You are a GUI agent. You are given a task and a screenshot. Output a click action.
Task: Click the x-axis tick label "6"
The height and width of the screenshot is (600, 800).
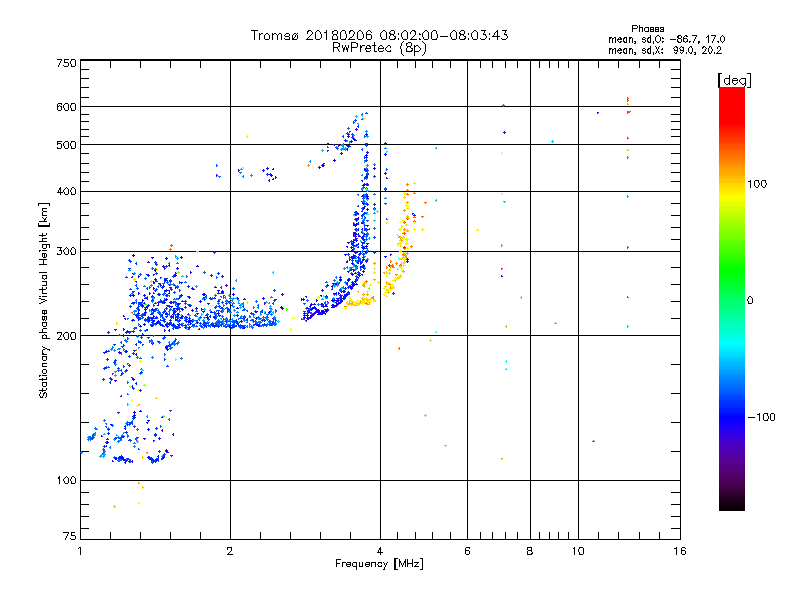[467, 551]
